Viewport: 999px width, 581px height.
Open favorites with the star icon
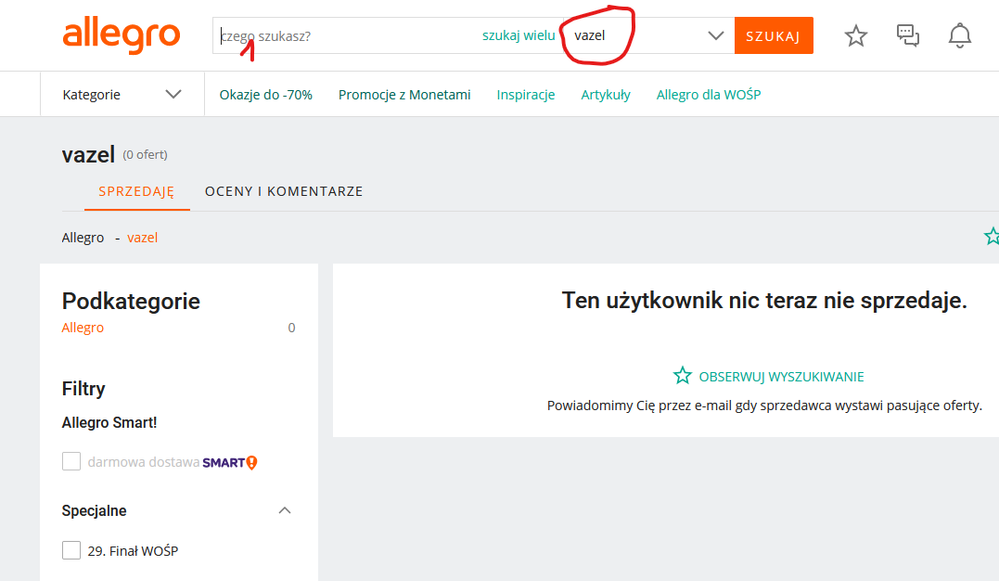click(855, 35)
